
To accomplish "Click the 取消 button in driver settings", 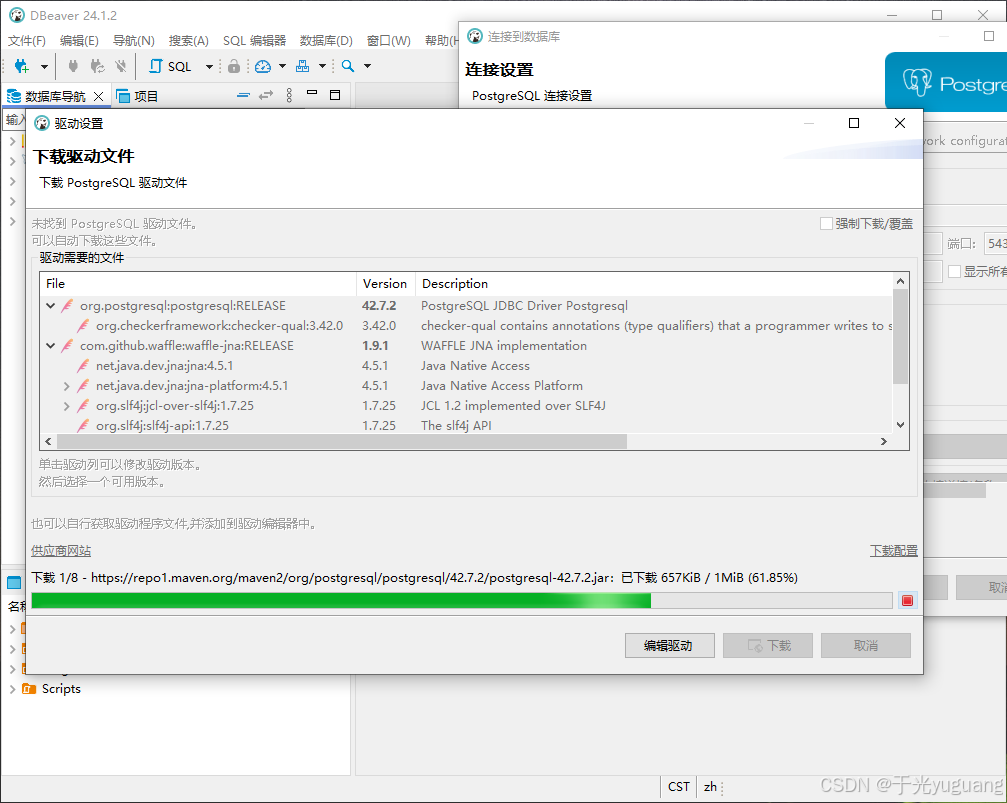I will (866, 646).
